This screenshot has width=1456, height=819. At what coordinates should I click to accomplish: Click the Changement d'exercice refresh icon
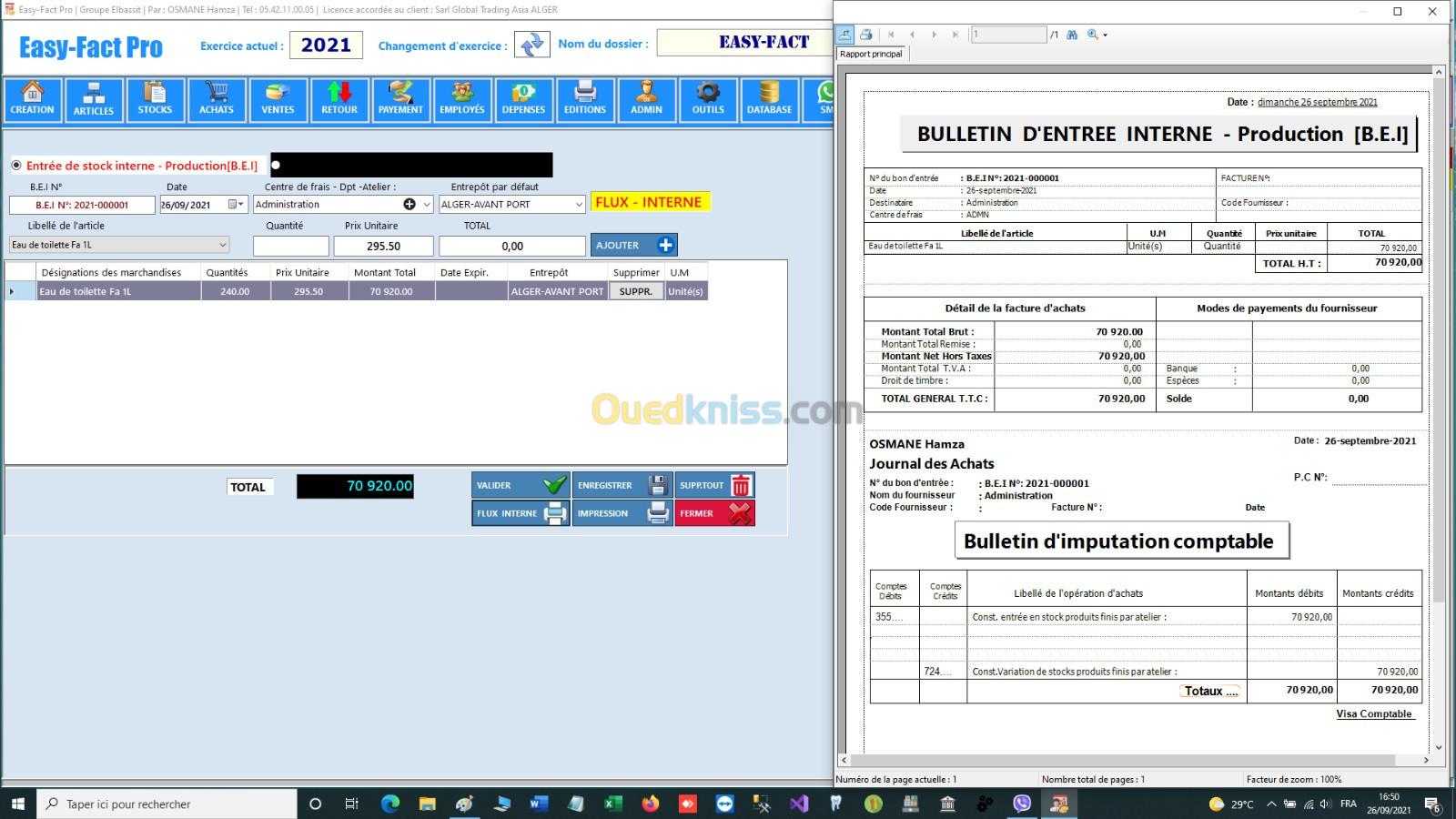tap(532, 45)
